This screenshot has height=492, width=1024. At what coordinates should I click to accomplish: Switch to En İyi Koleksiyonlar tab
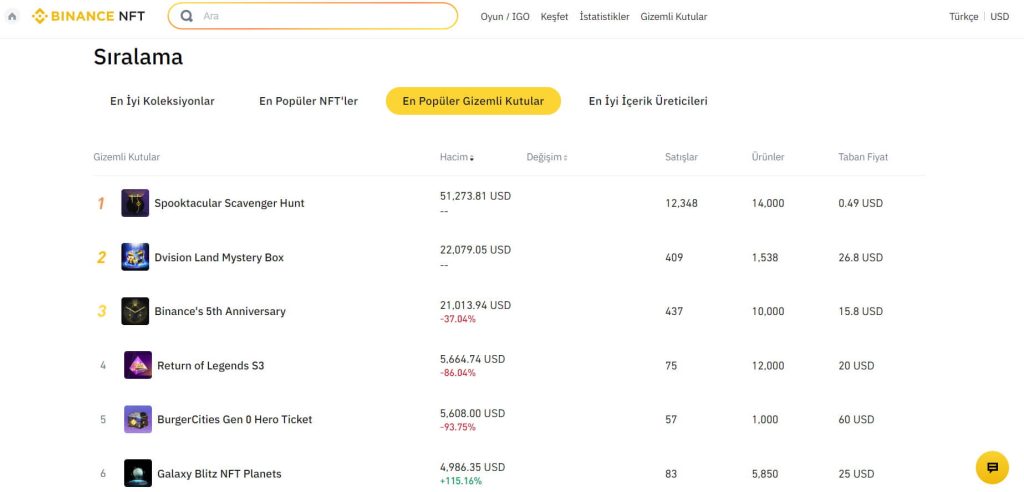[x=162, y=101]
